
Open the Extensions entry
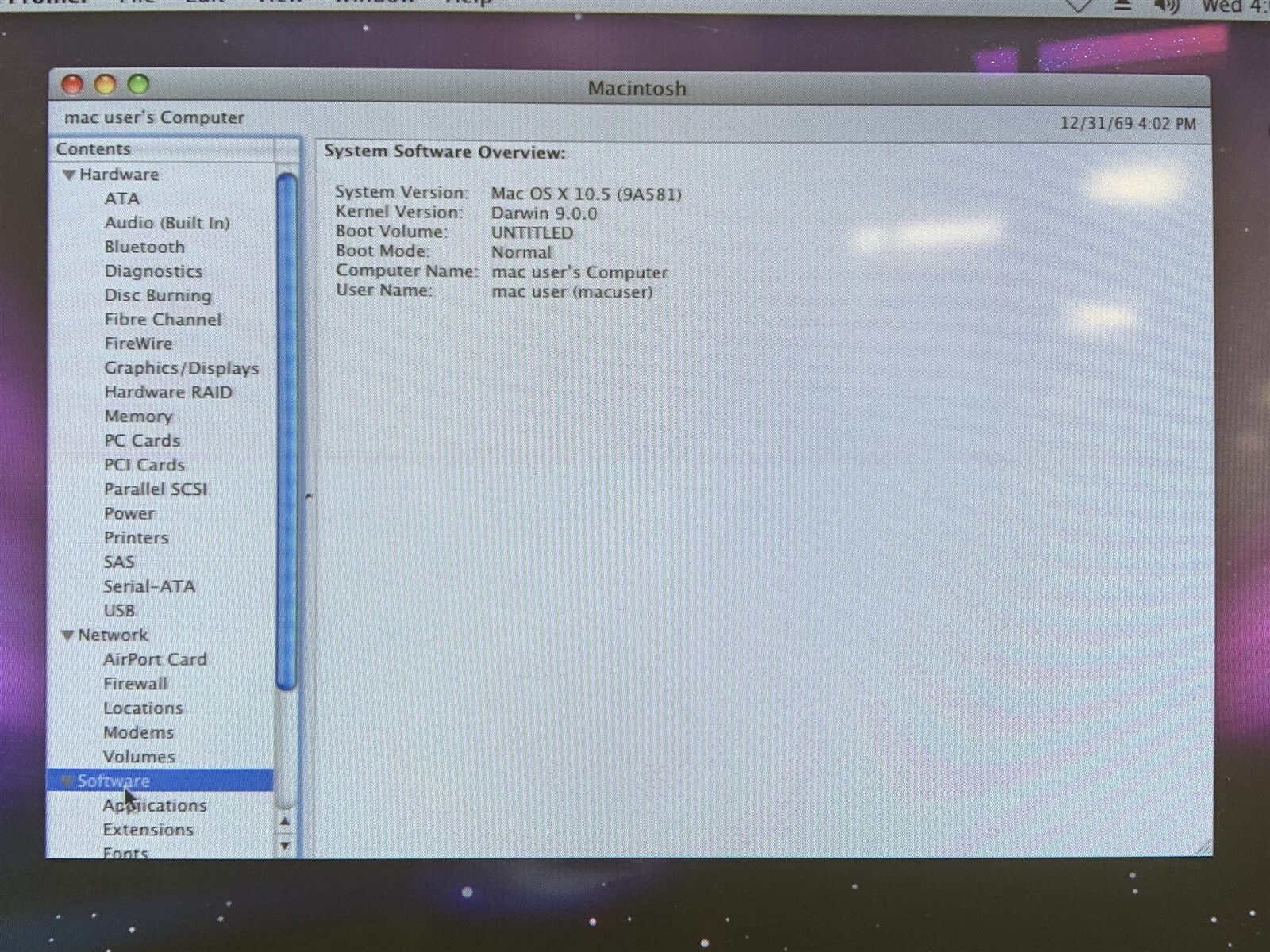148,830
